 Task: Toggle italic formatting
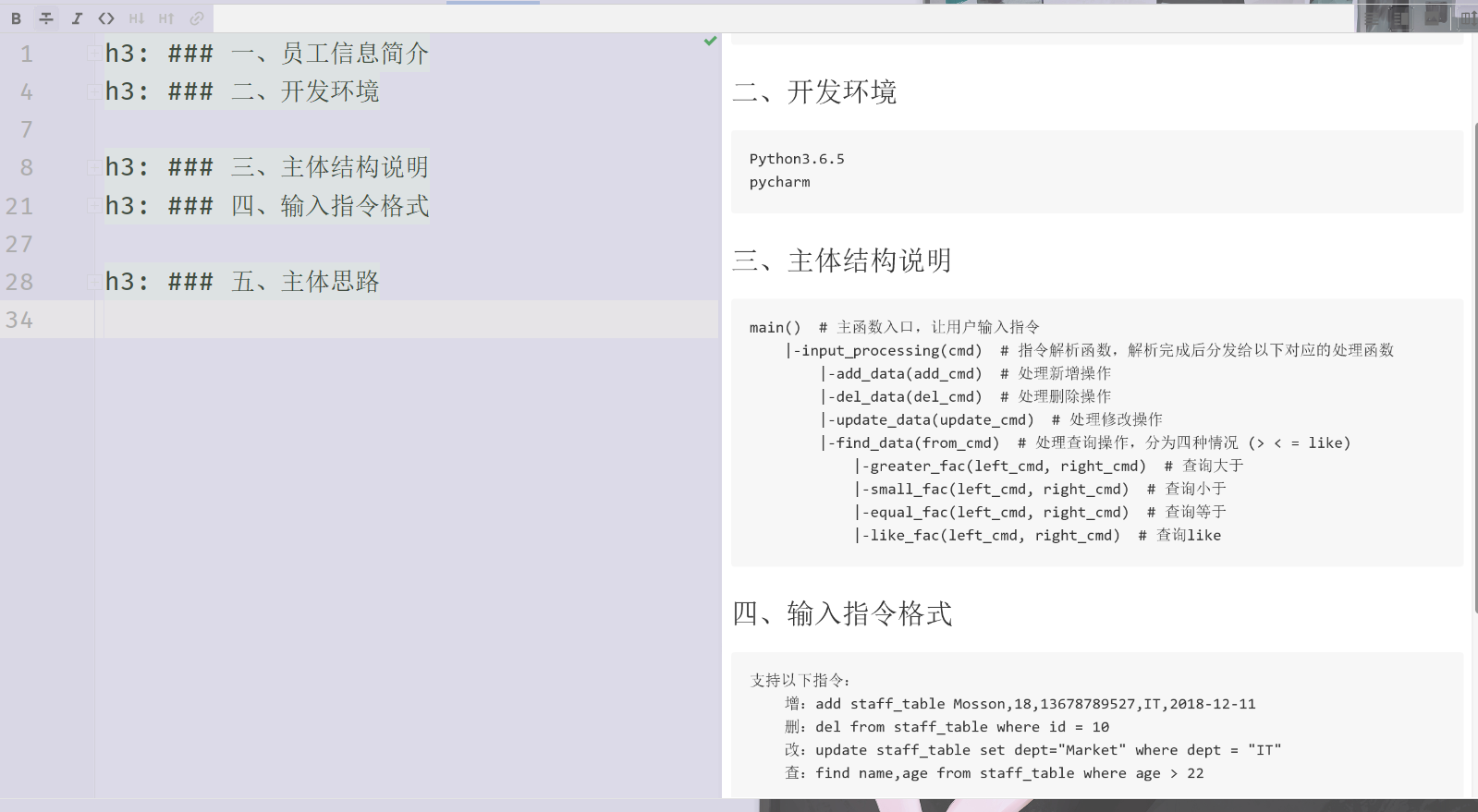coord(77,18)
